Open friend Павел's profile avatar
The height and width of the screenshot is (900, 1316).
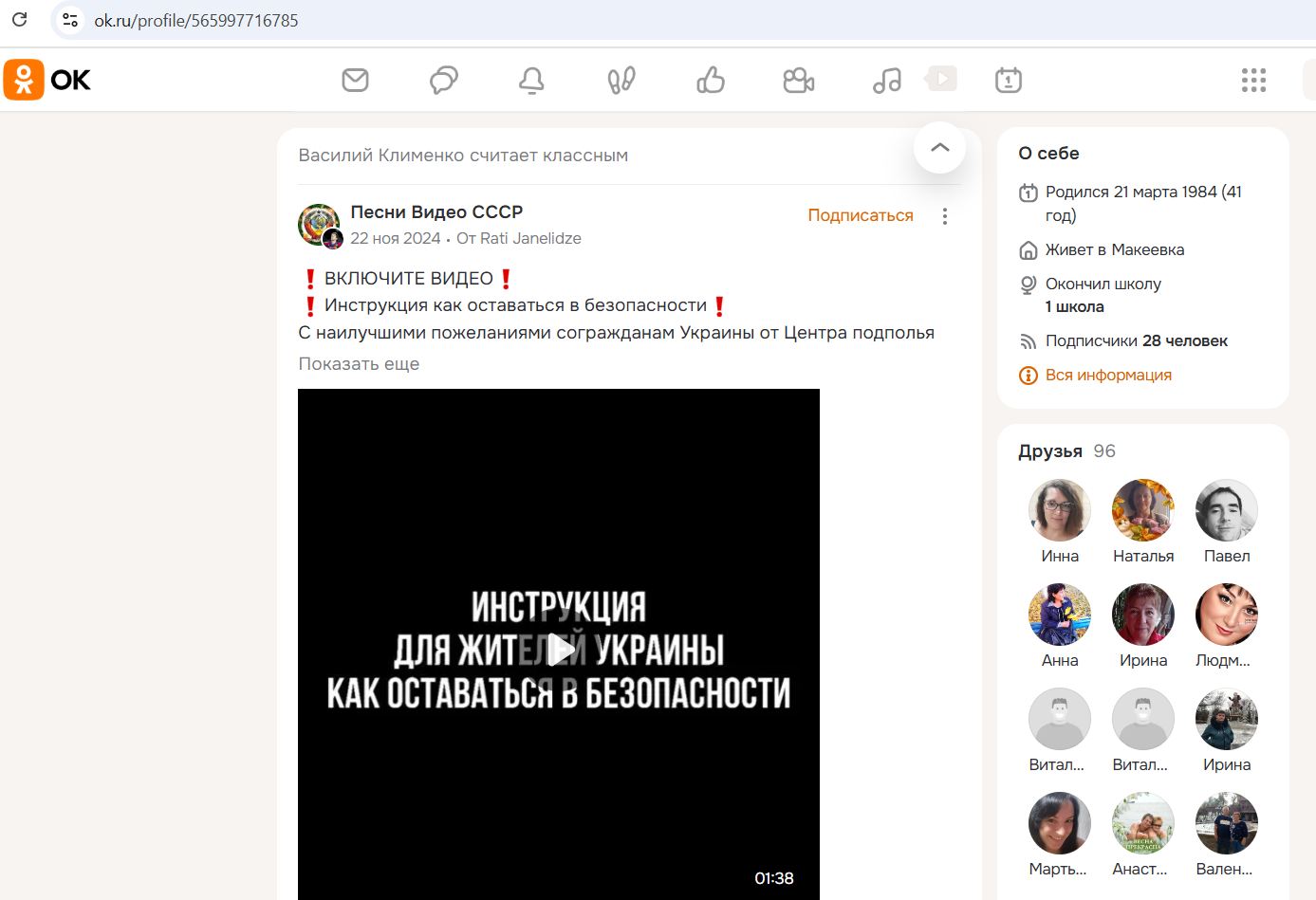tap(1226, 510)
